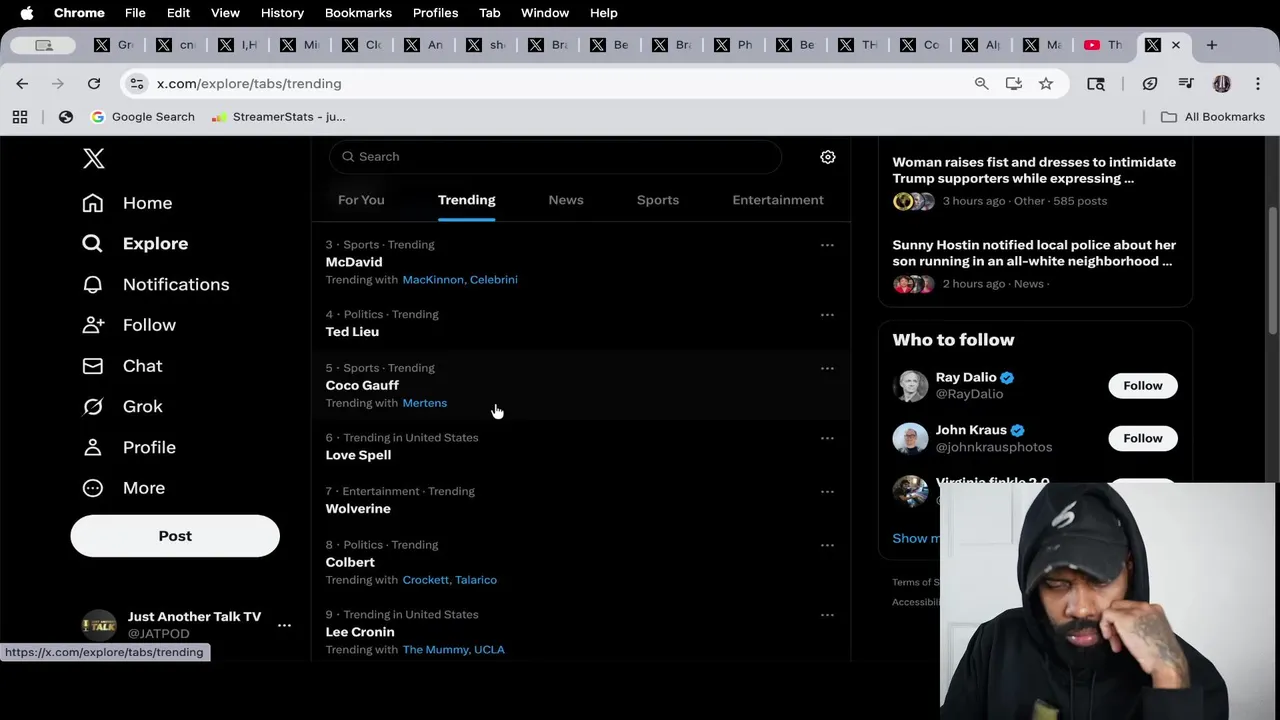Switch to the News tab

pos(566,200)
